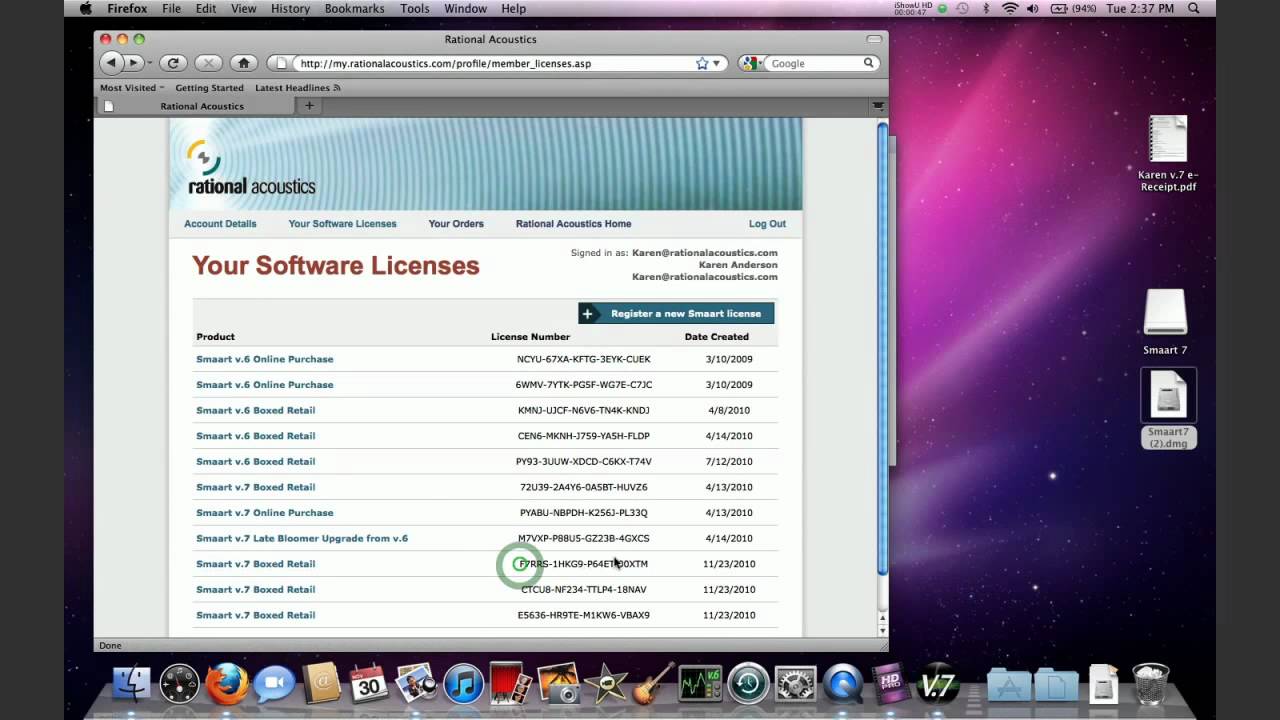Screen dimensions: 1280x720
Task: Open iCal from the Dock
Action: coord(369,684)
